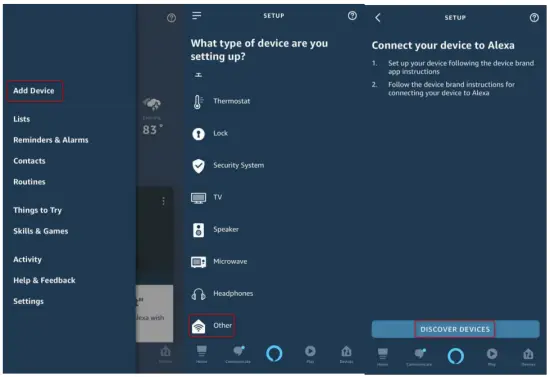The image size is (550, 377).
Task: Go back using the left arrow
Action: point(378,18)
